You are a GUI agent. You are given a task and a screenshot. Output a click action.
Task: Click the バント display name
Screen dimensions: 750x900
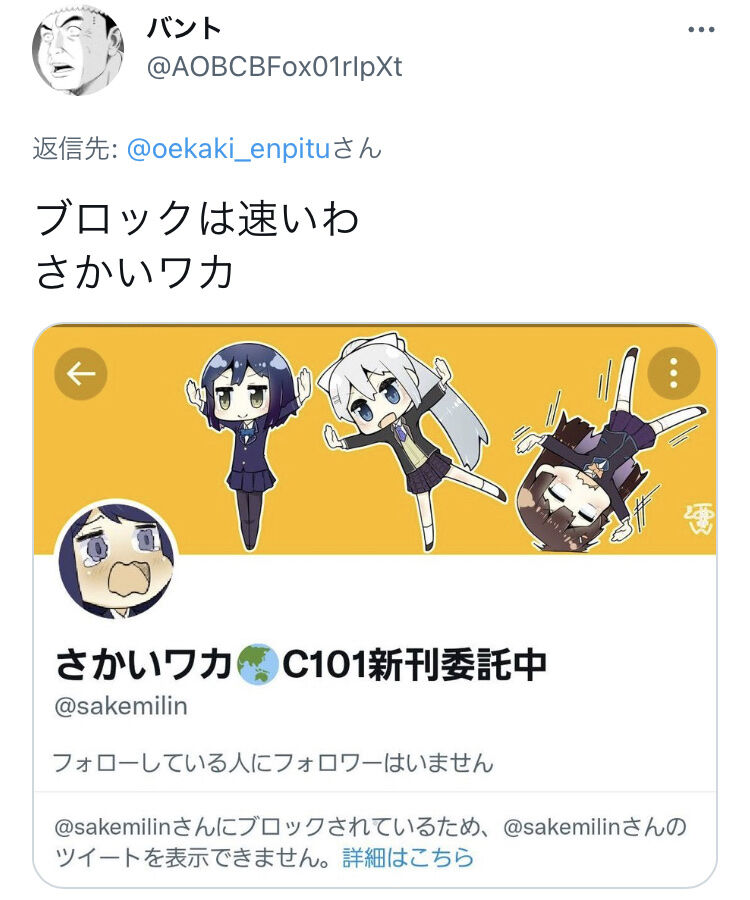(184, 28)
